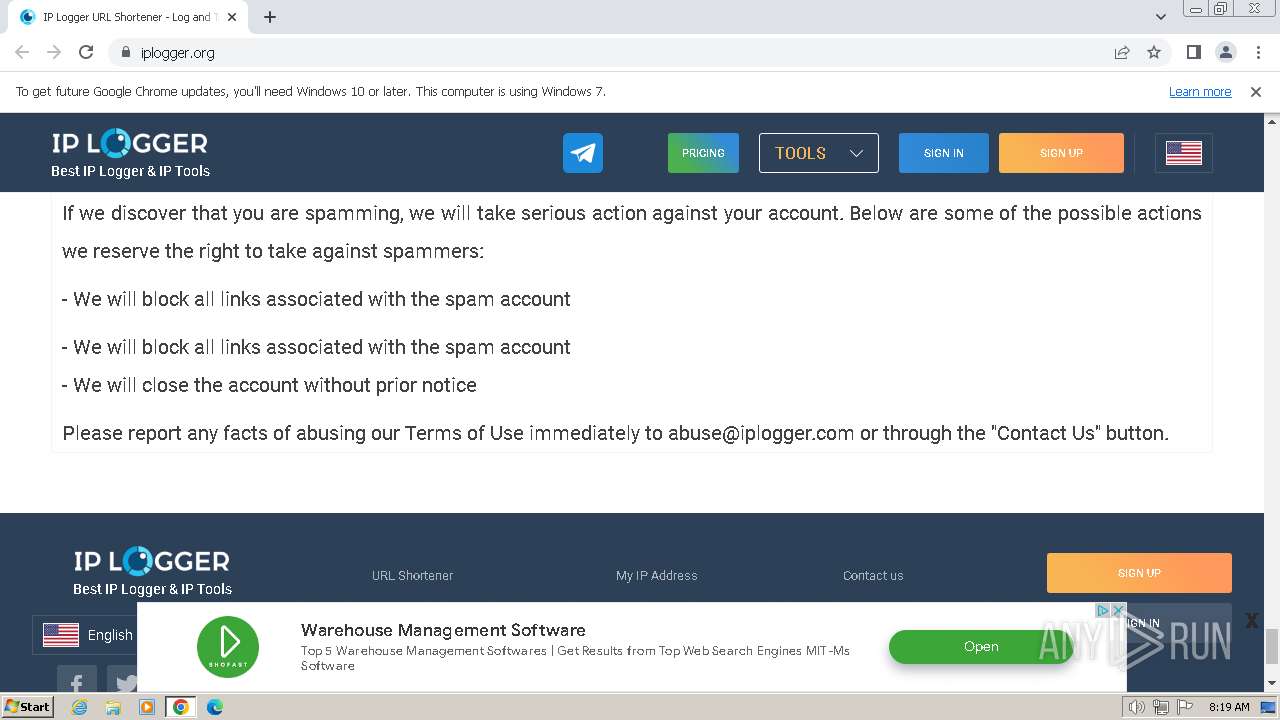Share this page via address bar icon
Image resolution: width=1280 pixels, height=720 pixels.
point(1122,52)
